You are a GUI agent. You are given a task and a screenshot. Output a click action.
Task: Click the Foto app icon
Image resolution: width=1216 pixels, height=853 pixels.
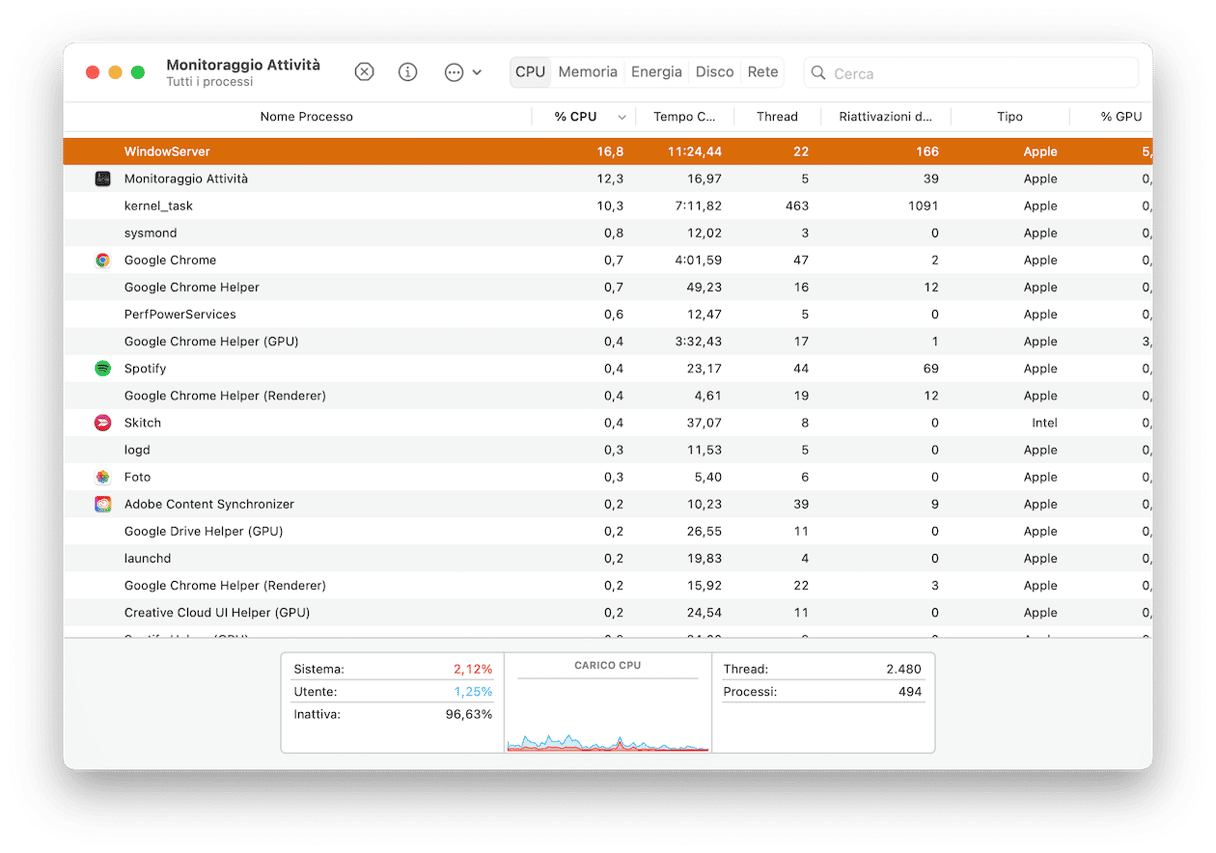[x=103, y=477]
